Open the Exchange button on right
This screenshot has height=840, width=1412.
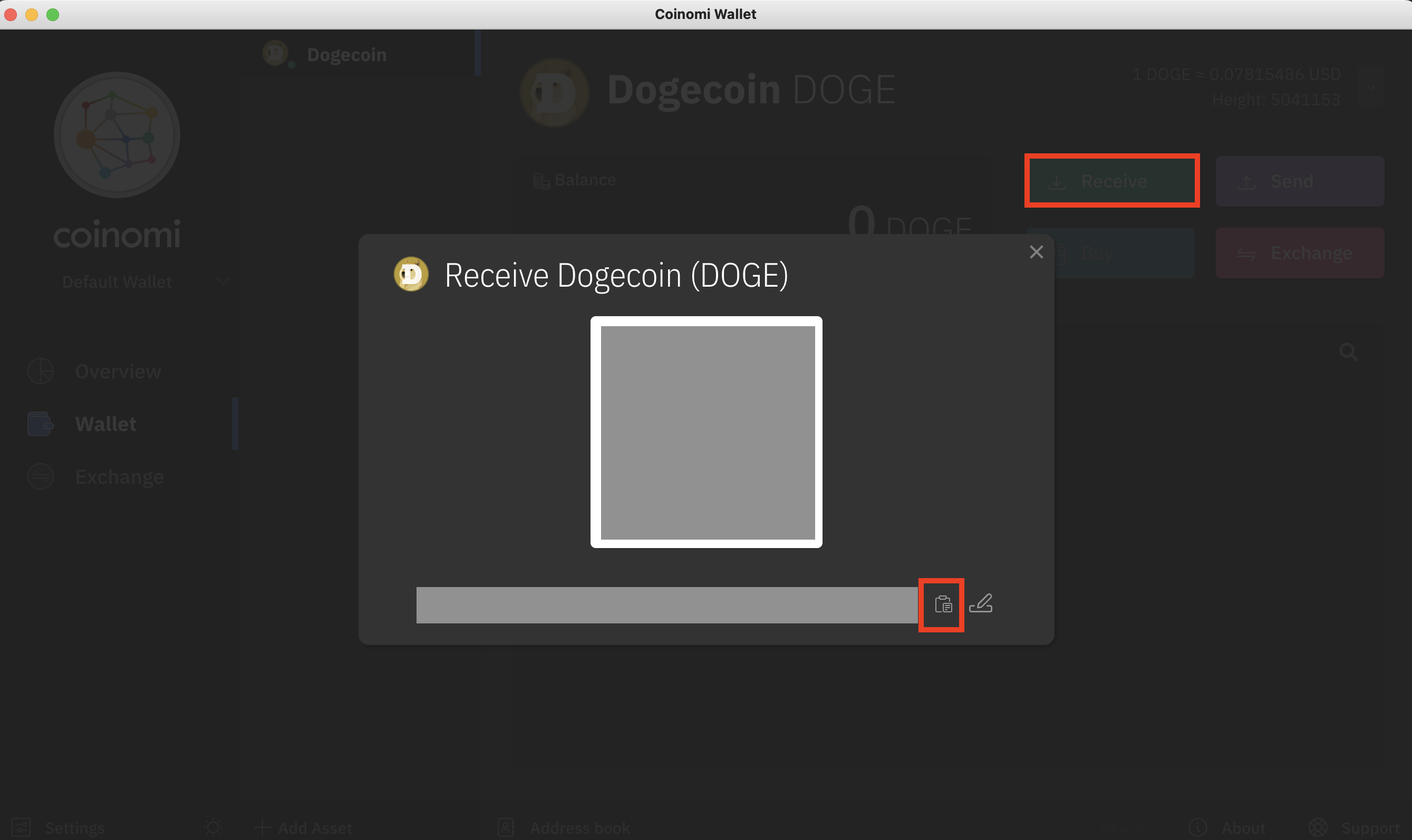coord(1299,253)
